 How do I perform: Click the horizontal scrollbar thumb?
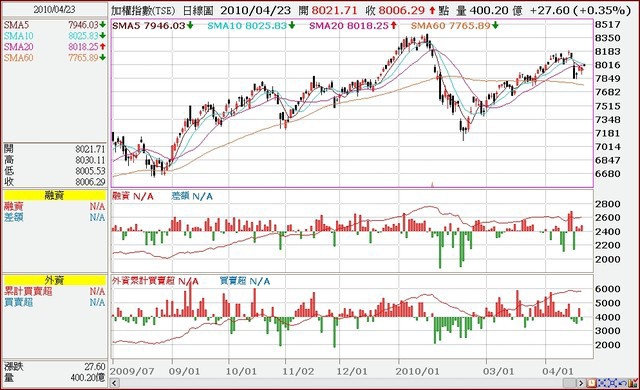pyautogui.click(x=569, y=383)
